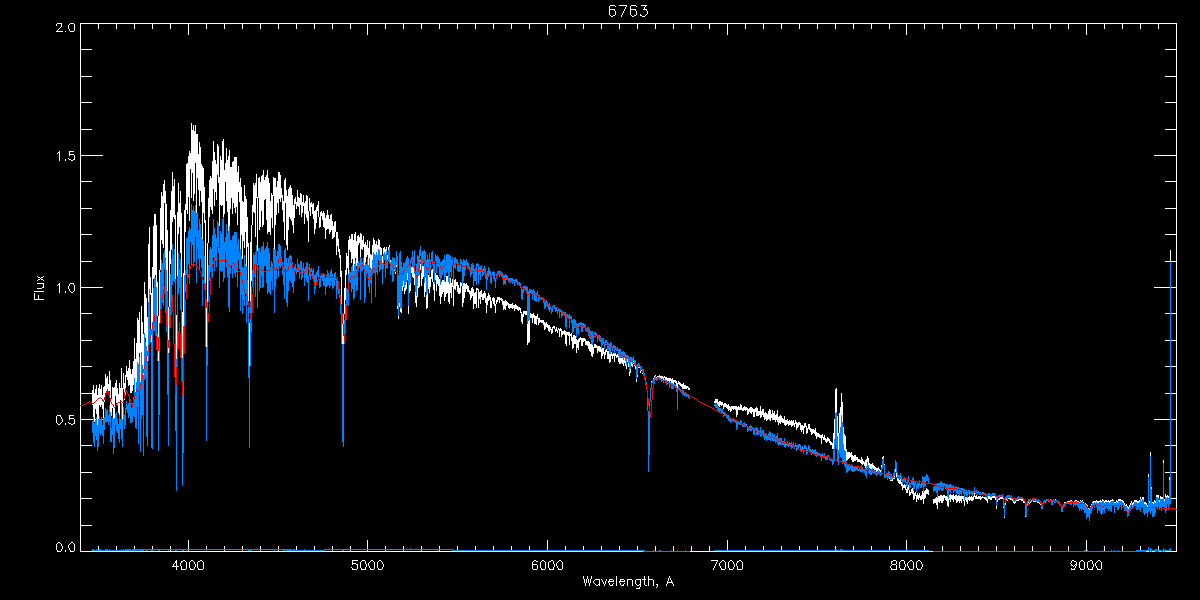Click the emission spike near 7600 Å
The width and height of the screenshot is (1200, 600).
[838, 425]
